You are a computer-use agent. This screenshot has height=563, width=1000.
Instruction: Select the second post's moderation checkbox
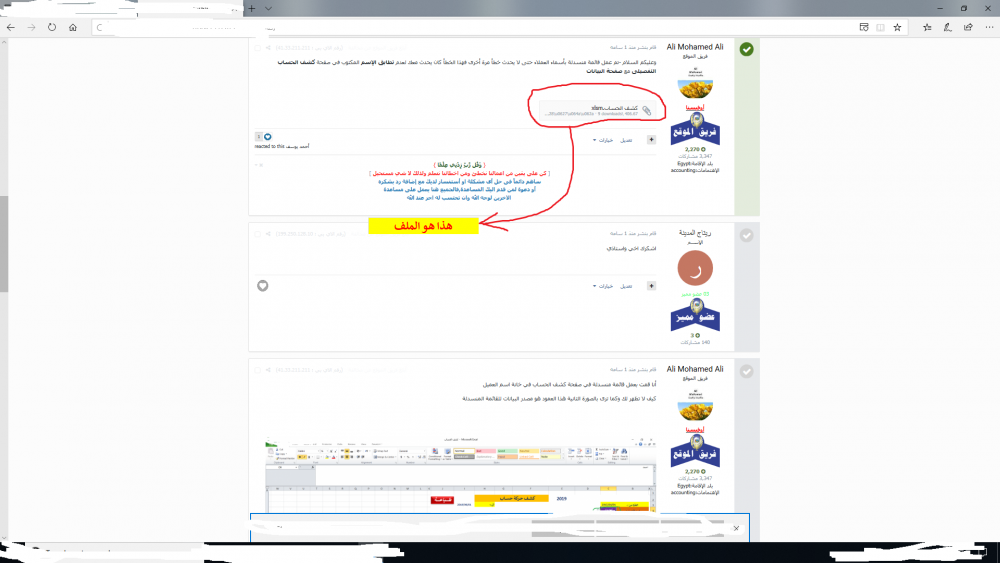tap(258, 234)
